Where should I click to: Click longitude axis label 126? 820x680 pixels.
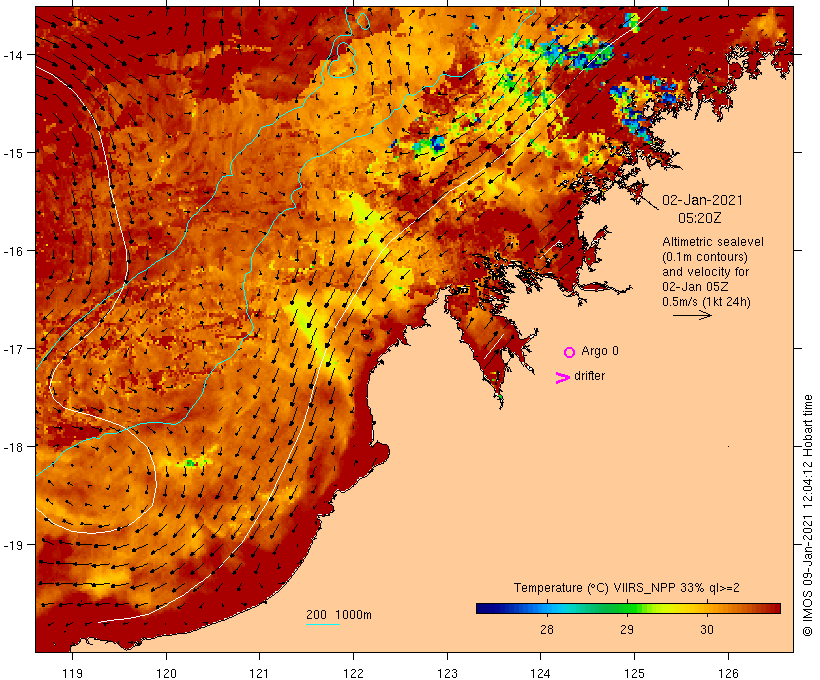point(728,673)
